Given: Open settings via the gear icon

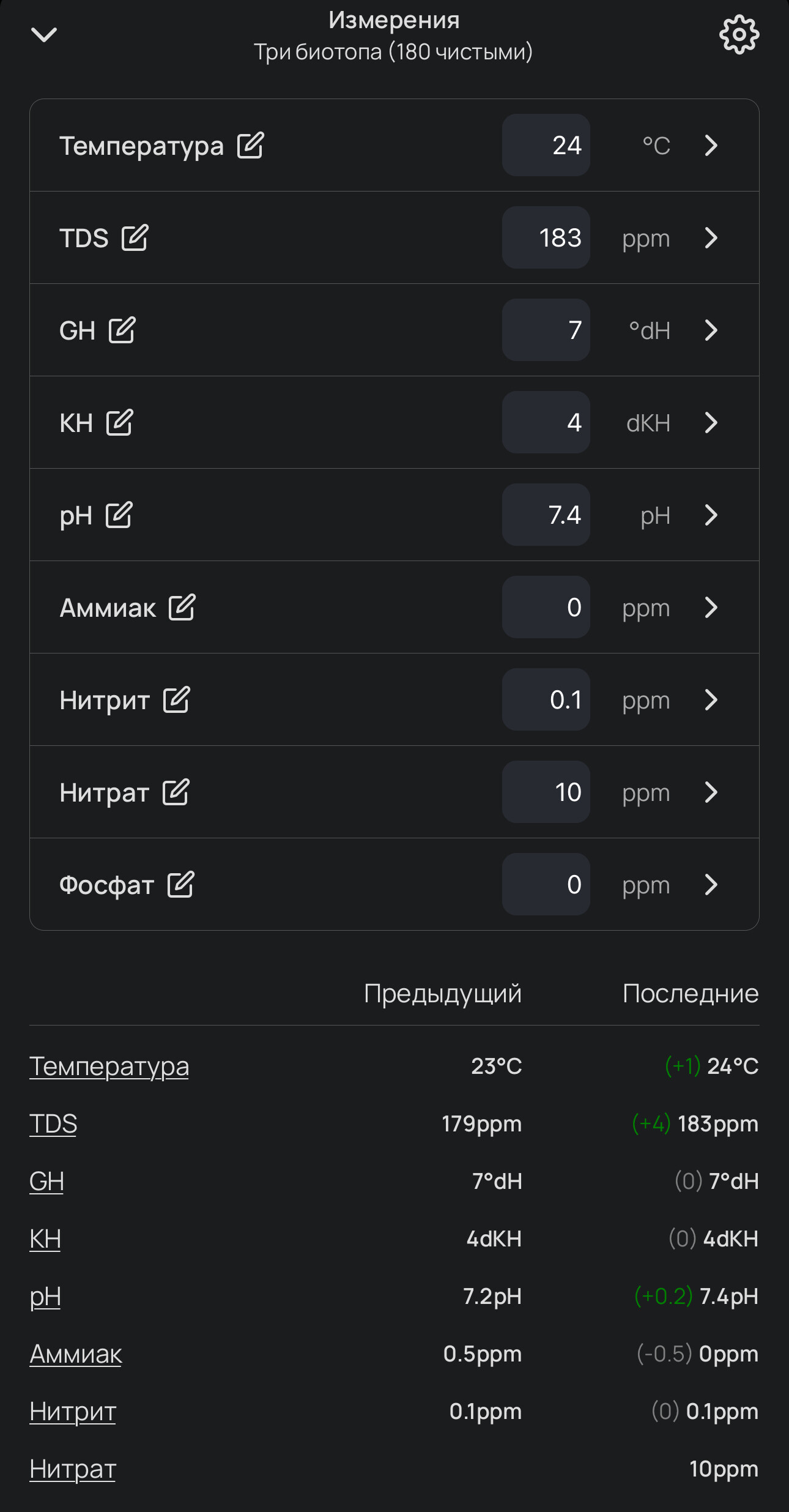Looking at the screenshot, I should tap(739, 35).
